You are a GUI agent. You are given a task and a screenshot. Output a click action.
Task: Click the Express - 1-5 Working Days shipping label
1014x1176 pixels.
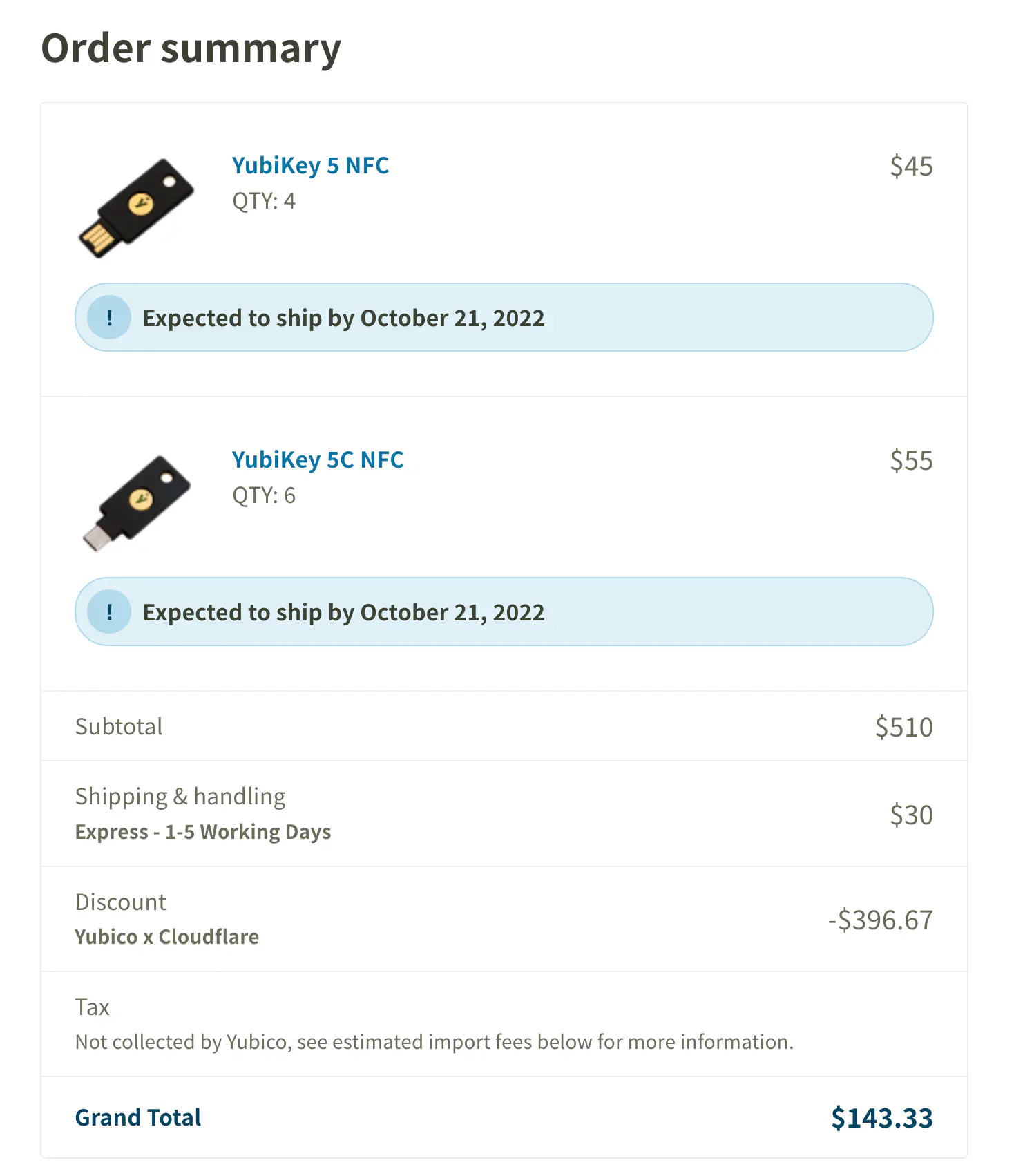pos(202,831)
